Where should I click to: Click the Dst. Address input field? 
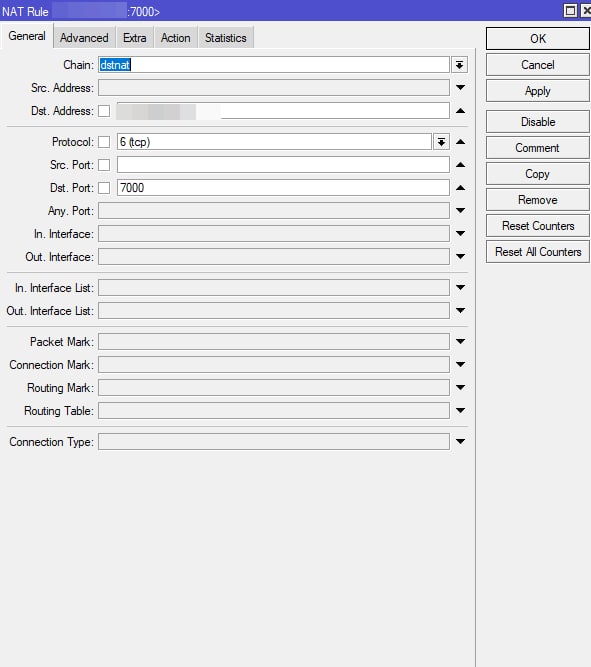283,111
